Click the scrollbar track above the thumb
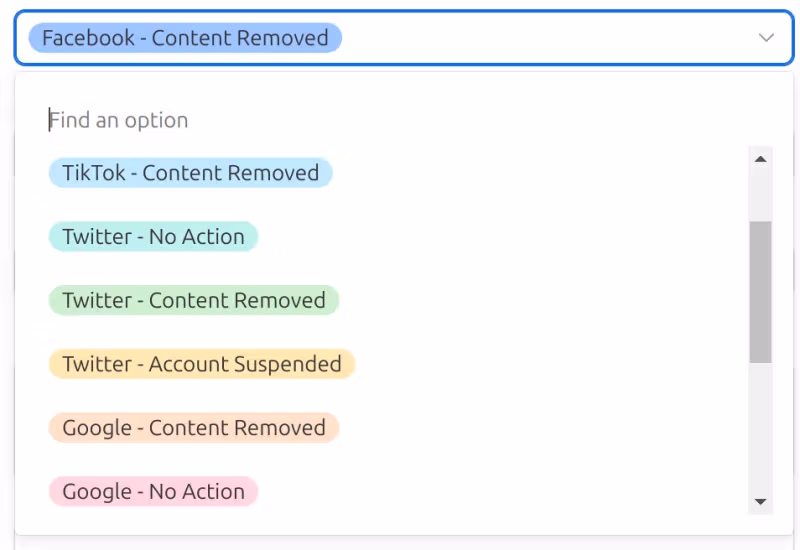 760,196
